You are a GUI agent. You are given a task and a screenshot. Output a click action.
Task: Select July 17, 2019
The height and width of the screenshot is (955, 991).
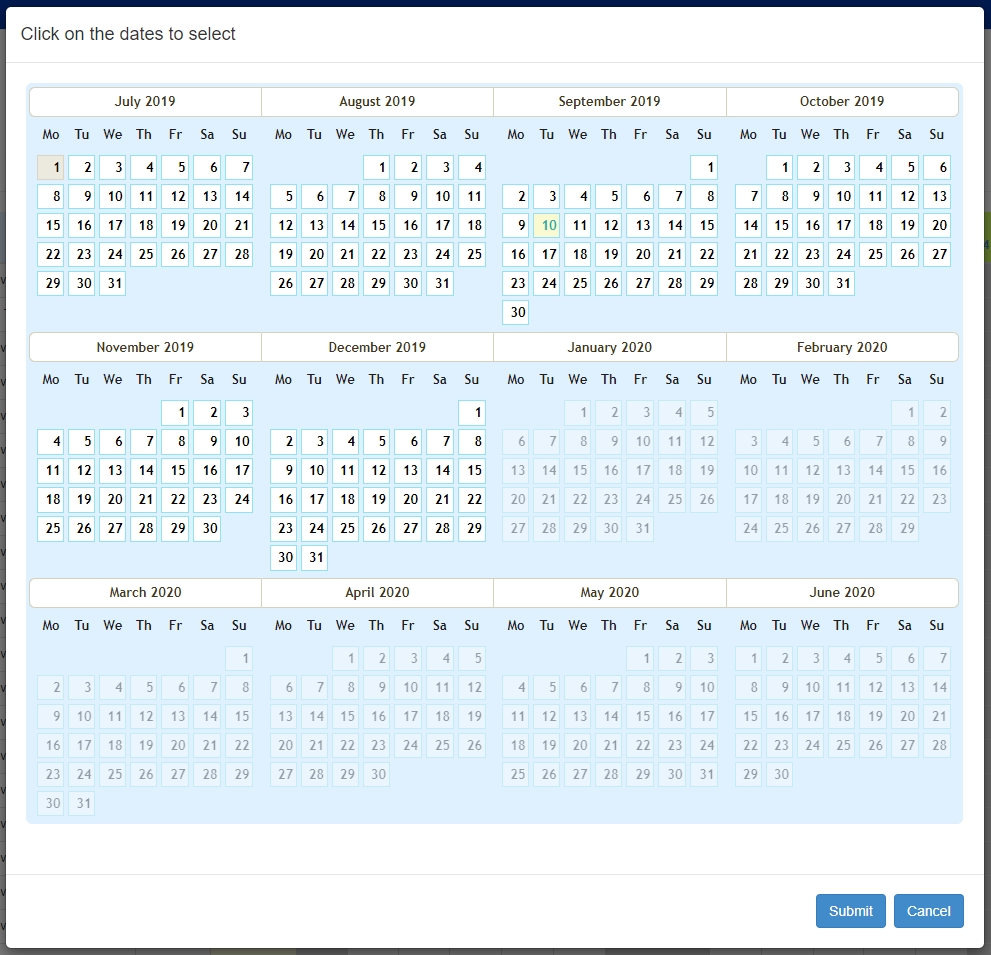[112, 225]
